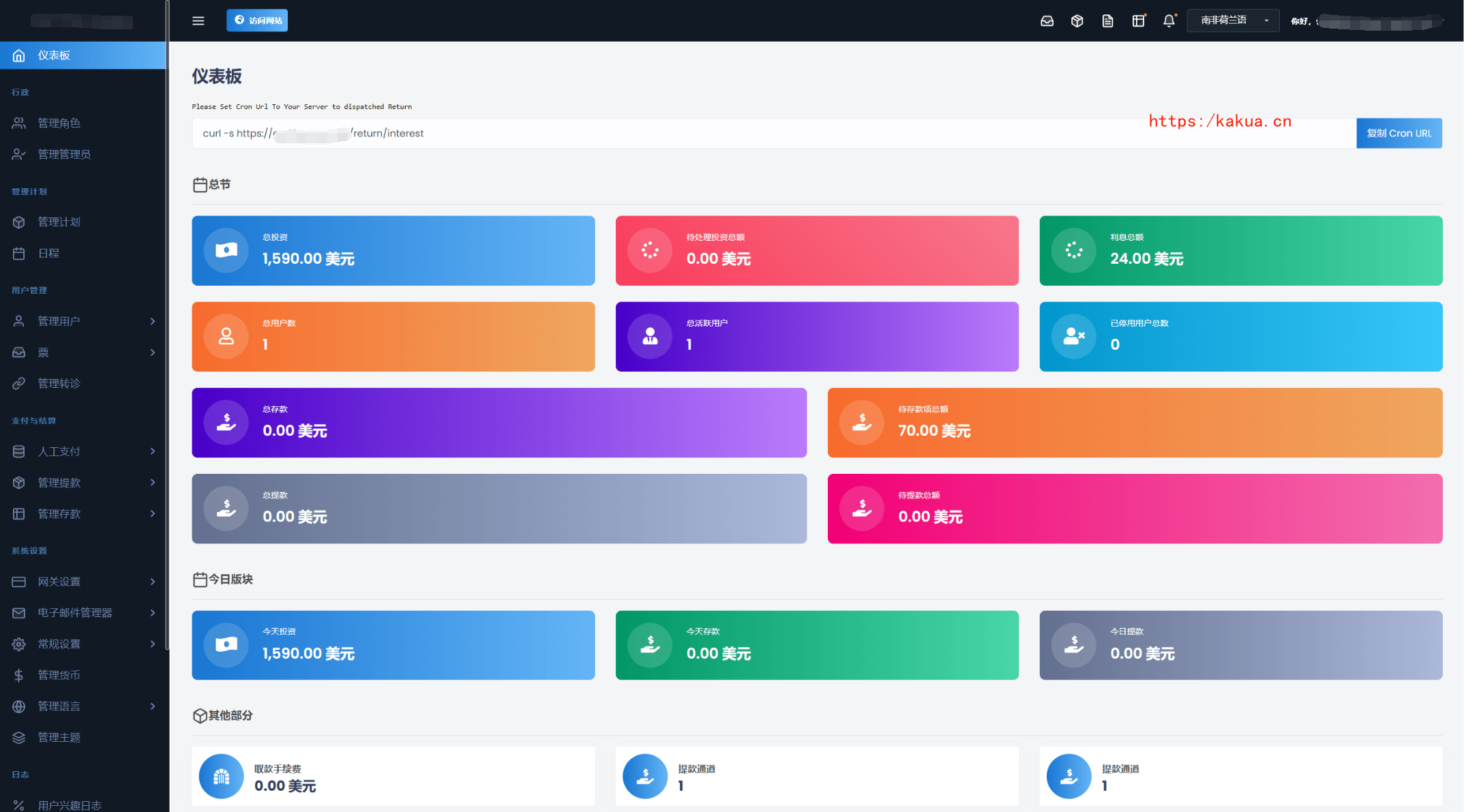Click the 今天投资 money bill icon
Screen dimensions: 1464x812
[226, 644]
